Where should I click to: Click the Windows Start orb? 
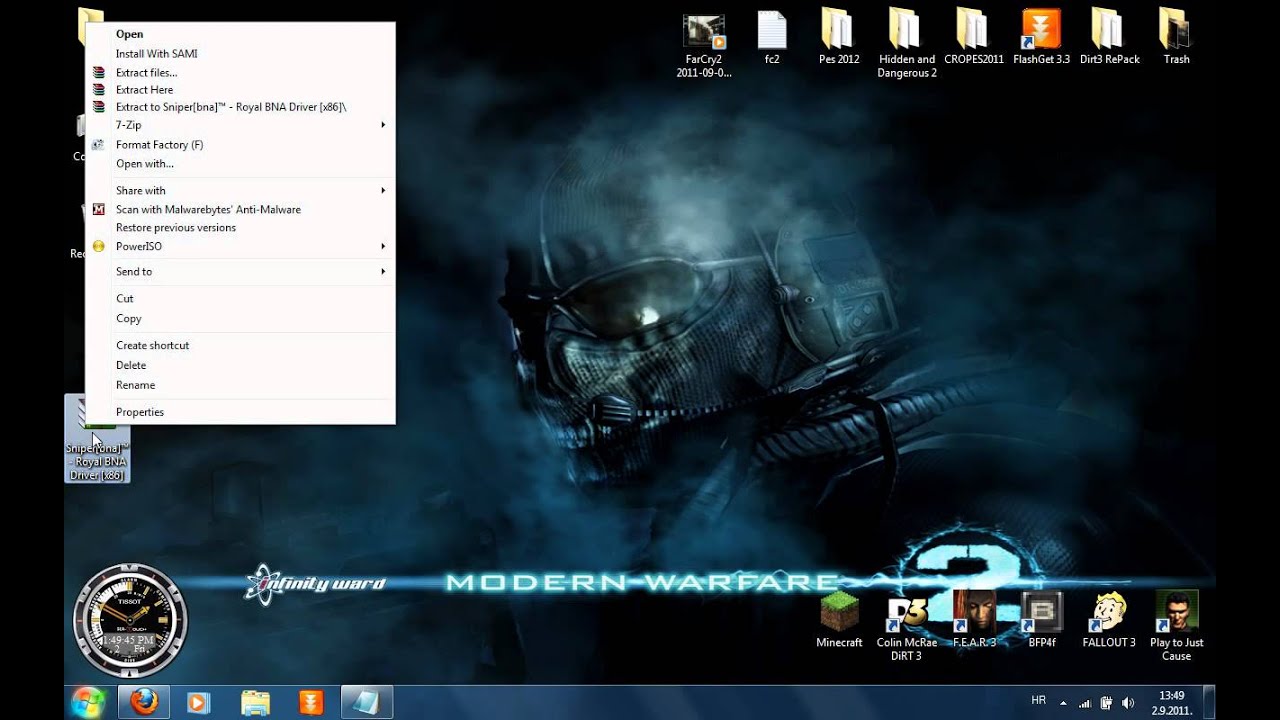[88, 702]
